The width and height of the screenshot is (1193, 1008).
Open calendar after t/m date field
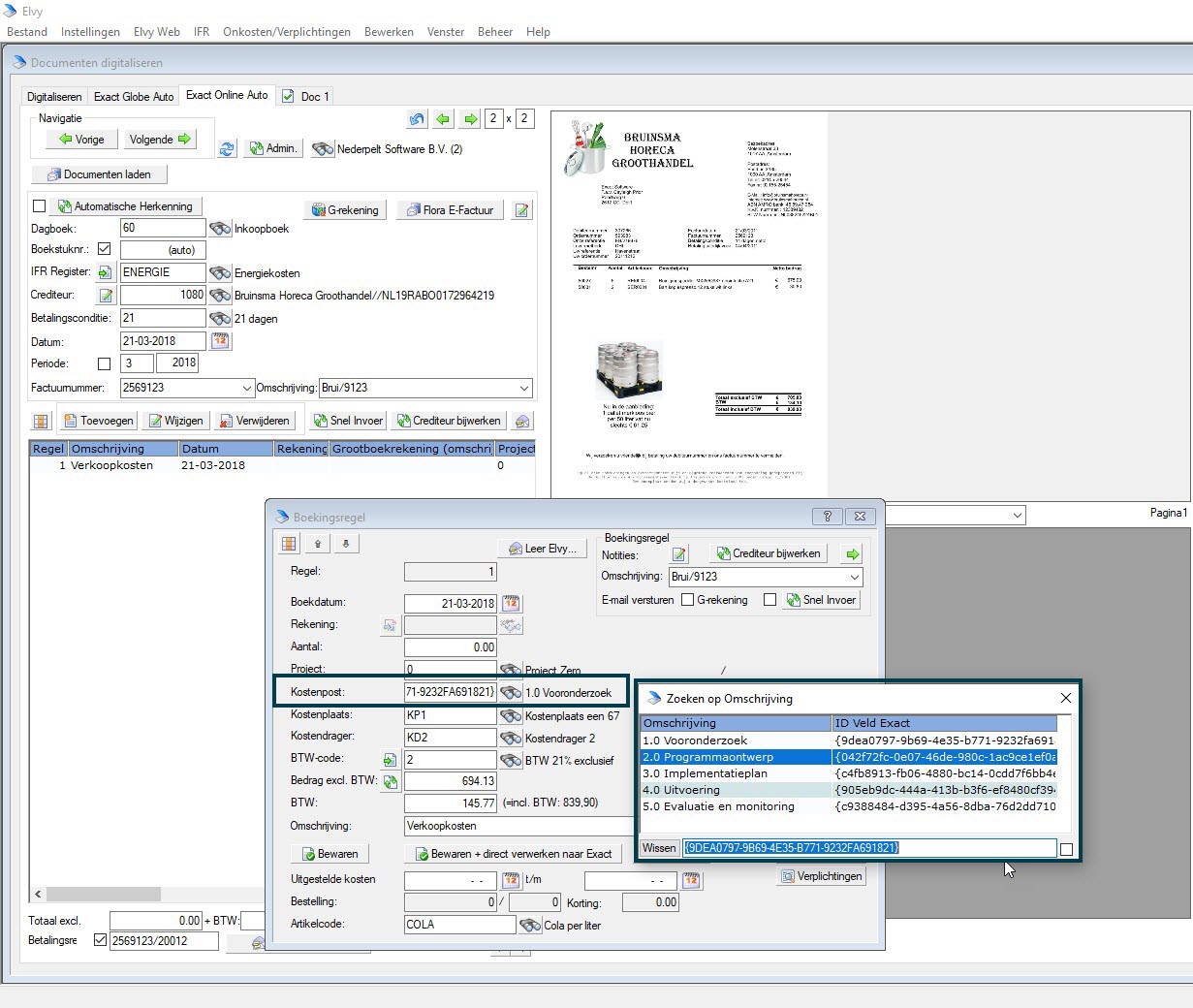point(691,880)
